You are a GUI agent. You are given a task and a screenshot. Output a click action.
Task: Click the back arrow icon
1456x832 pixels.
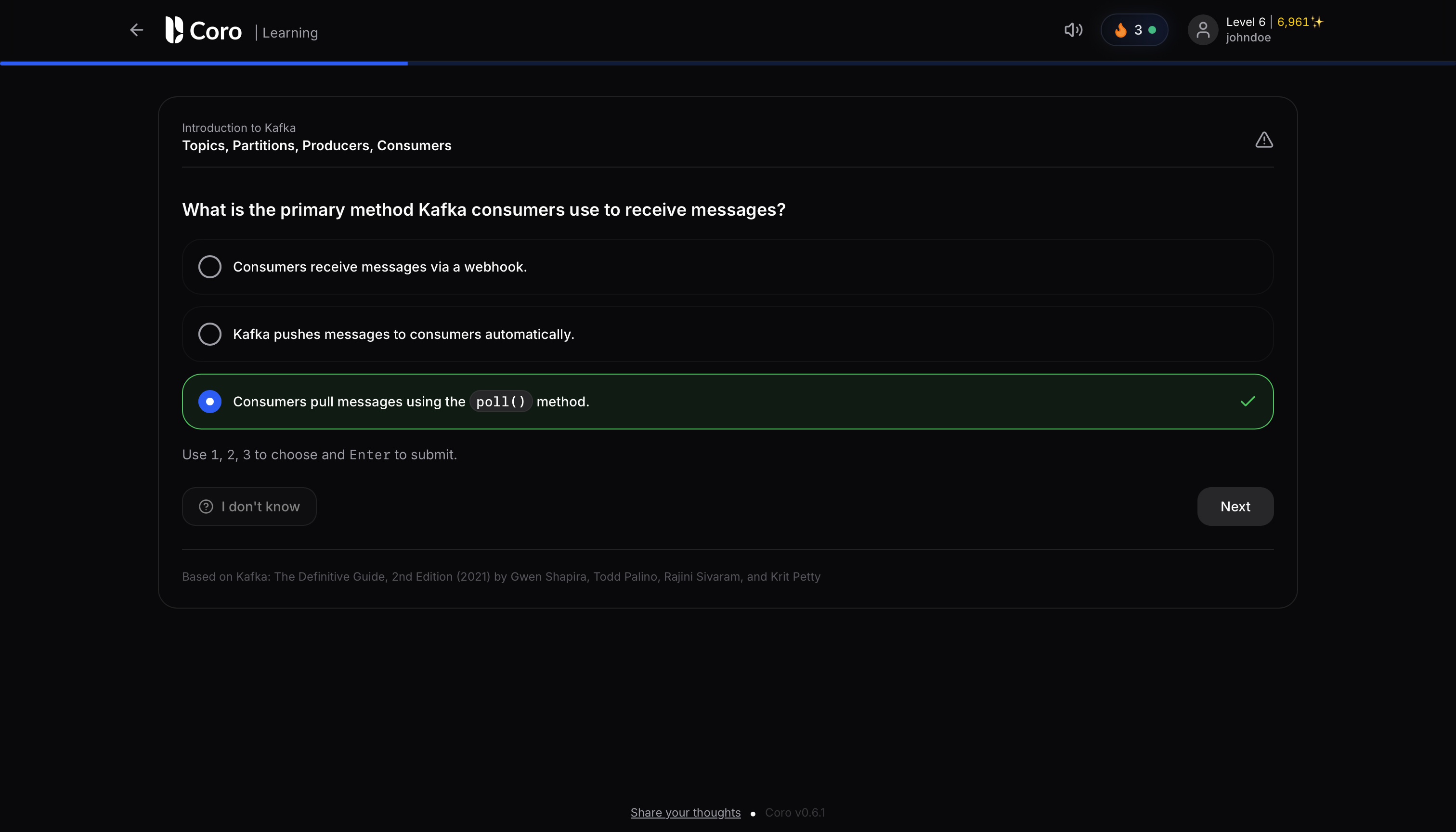pos(137,30)
